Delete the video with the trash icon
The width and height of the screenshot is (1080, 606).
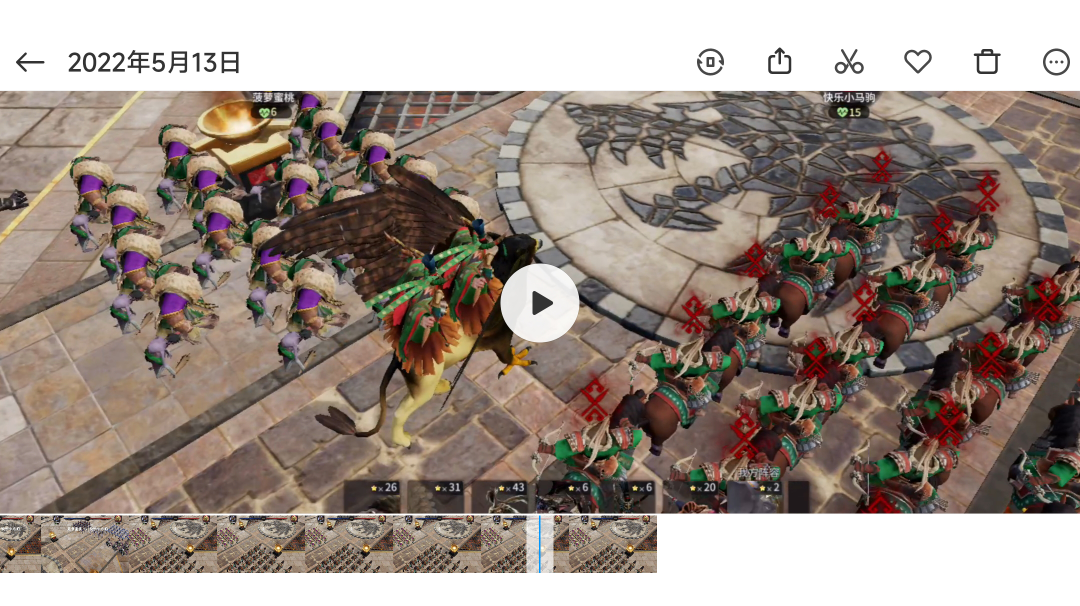click(x=987, y=62)
